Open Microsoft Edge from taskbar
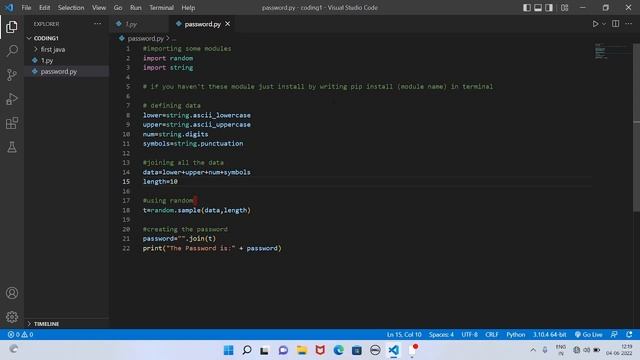Image resolution: width=640 pixels, height=360 pixels. click(338, 350)
